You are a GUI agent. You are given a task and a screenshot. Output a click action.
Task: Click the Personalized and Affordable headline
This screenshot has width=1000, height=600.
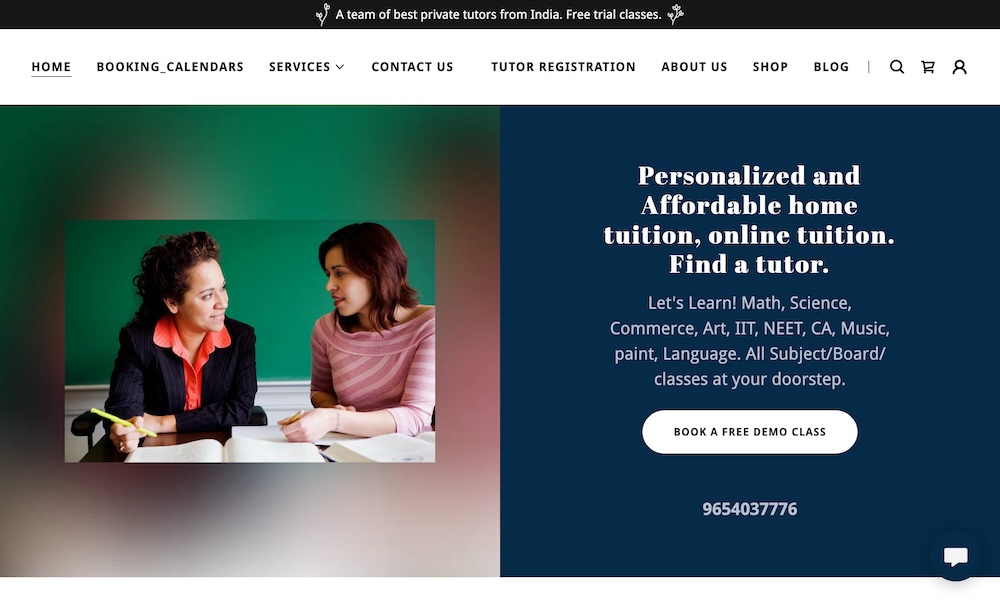(x=749, y=219)
